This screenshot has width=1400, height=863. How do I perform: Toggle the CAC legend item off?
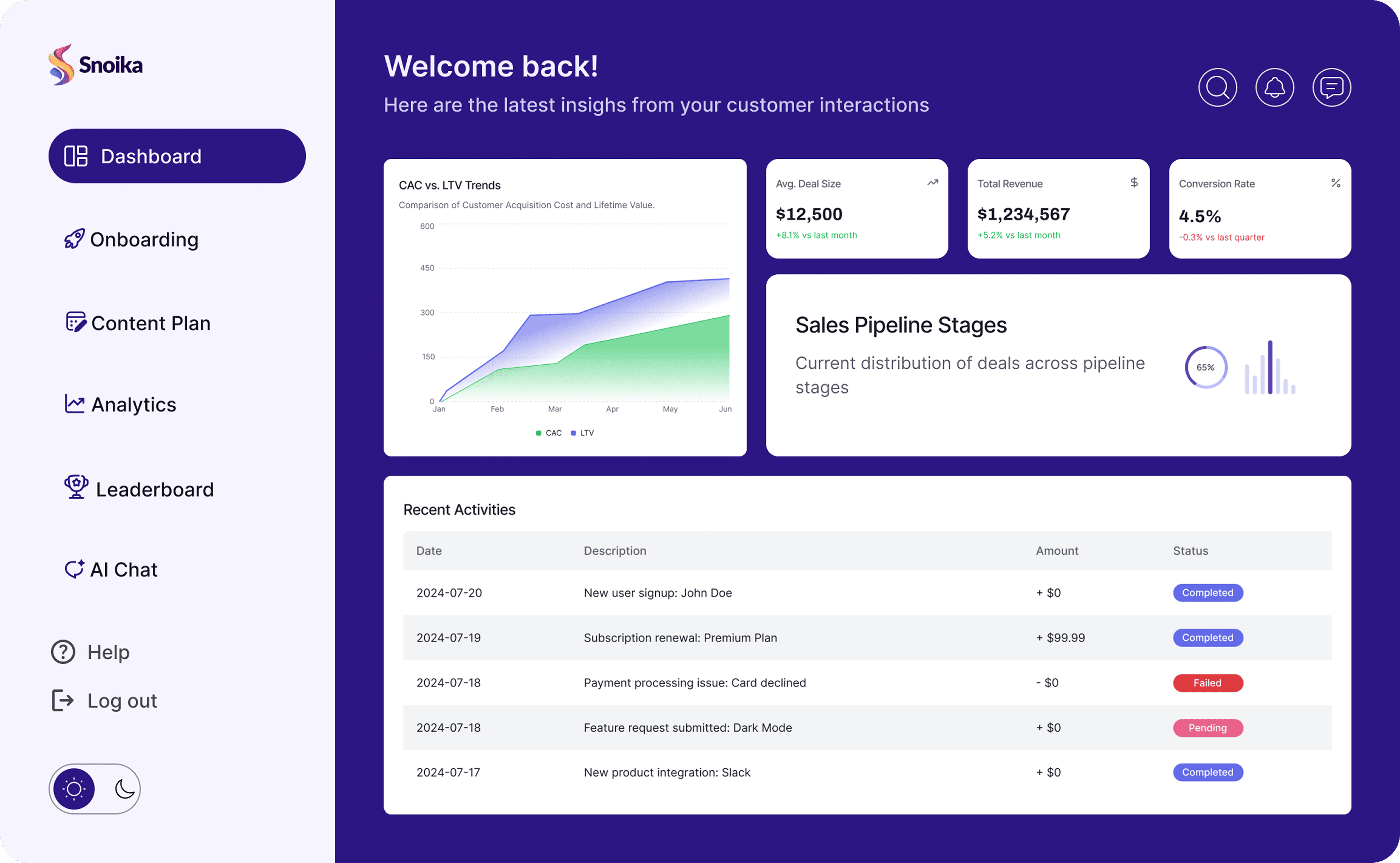coord(549,433)
